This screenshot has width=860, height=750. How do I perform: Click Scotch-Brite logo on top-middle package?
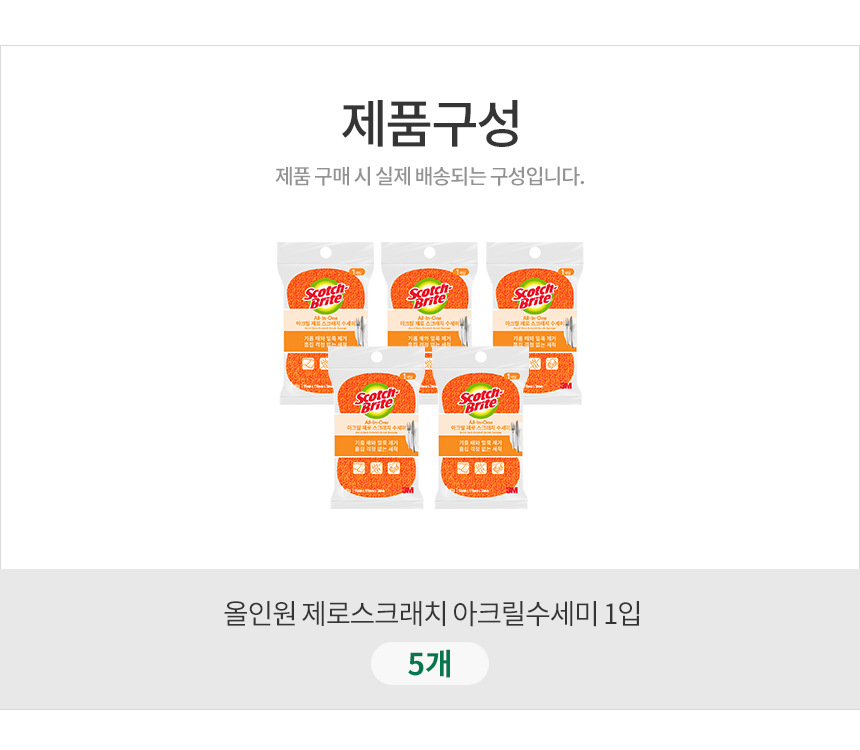coord(429,293)
